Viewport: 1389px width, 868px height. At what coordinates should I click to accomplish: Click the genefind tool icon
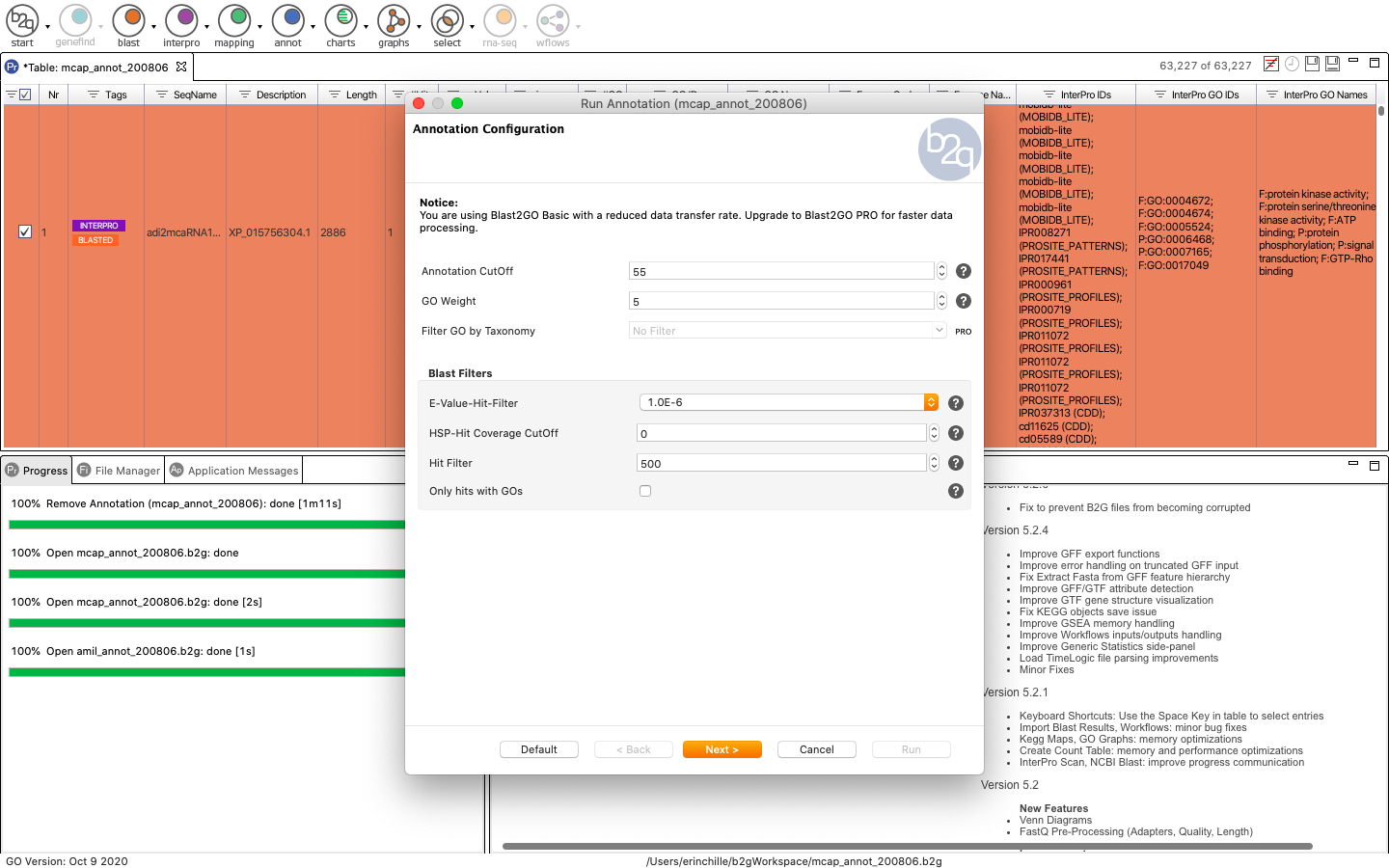(75, 20)
